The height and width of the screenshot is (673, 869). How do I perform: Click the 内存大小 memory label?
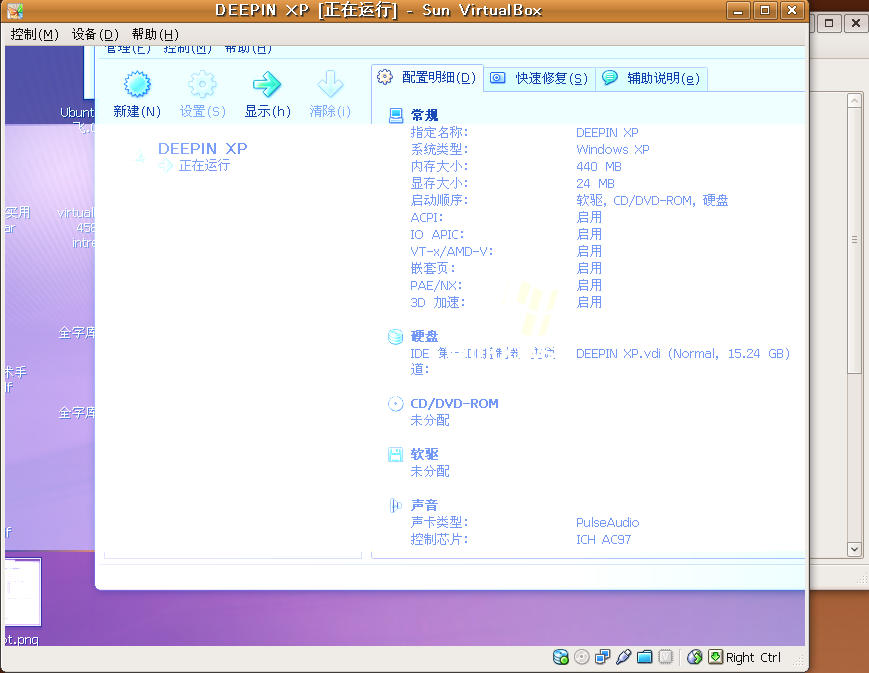[x=439, y=166]
